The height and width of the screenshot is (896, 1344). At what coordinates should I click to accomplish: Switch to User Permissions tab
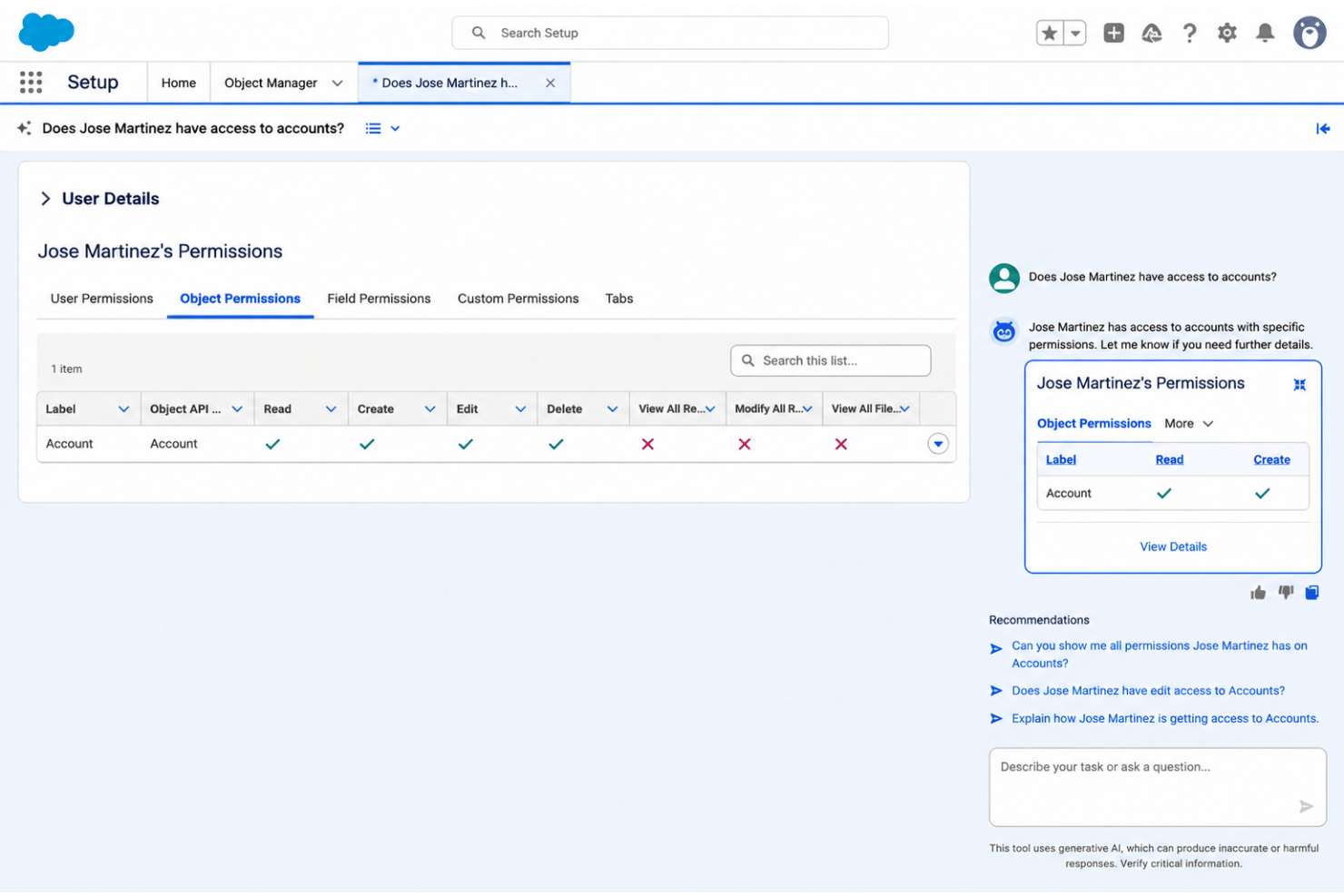pos(102,299)
